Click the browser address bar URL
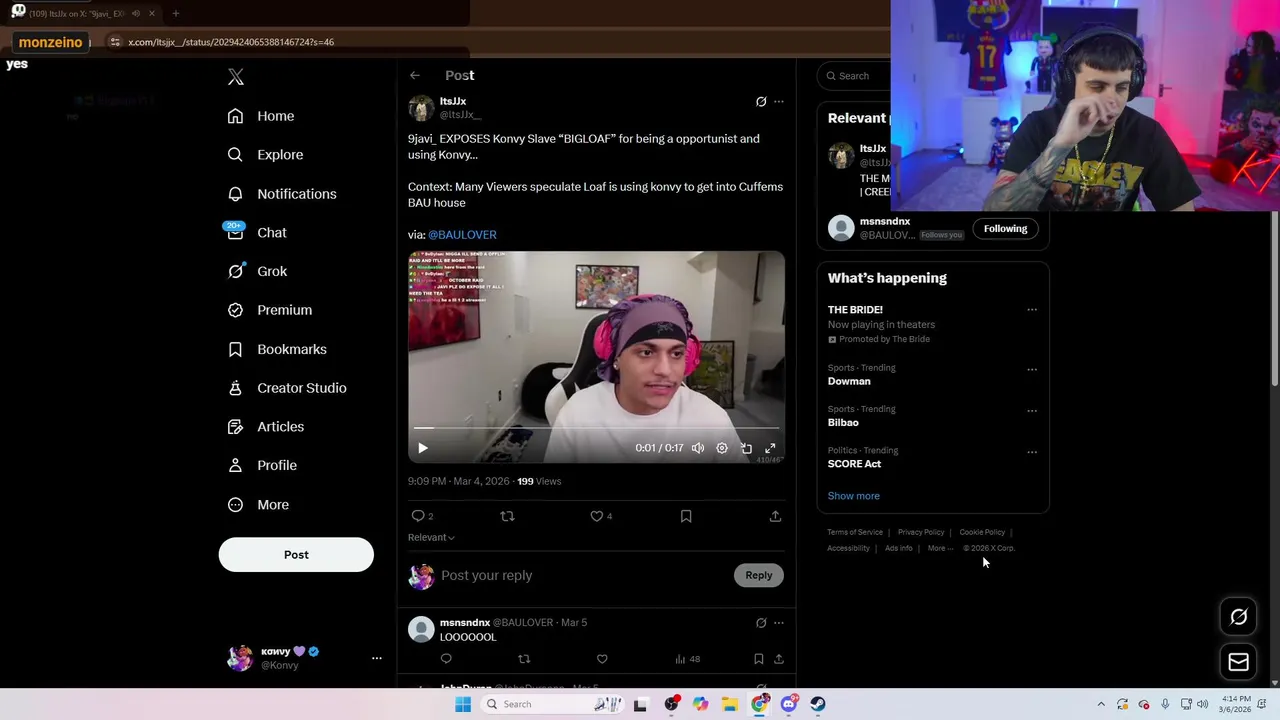This screenshot has height=720, width=1280. [231, 42]
